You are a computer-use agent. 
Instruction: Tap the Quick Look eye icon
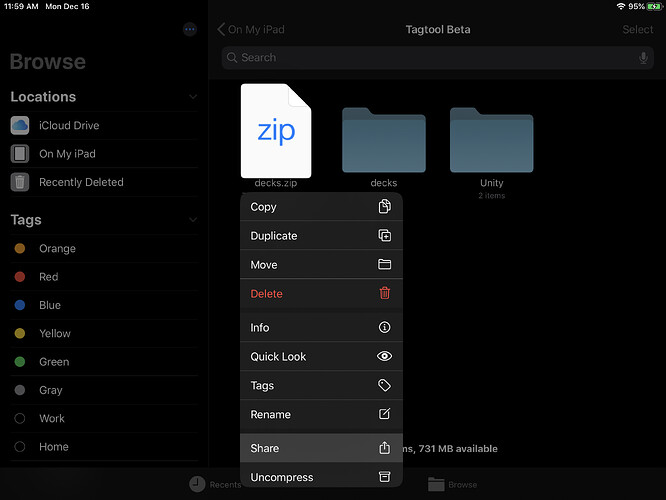pos(384,357)
